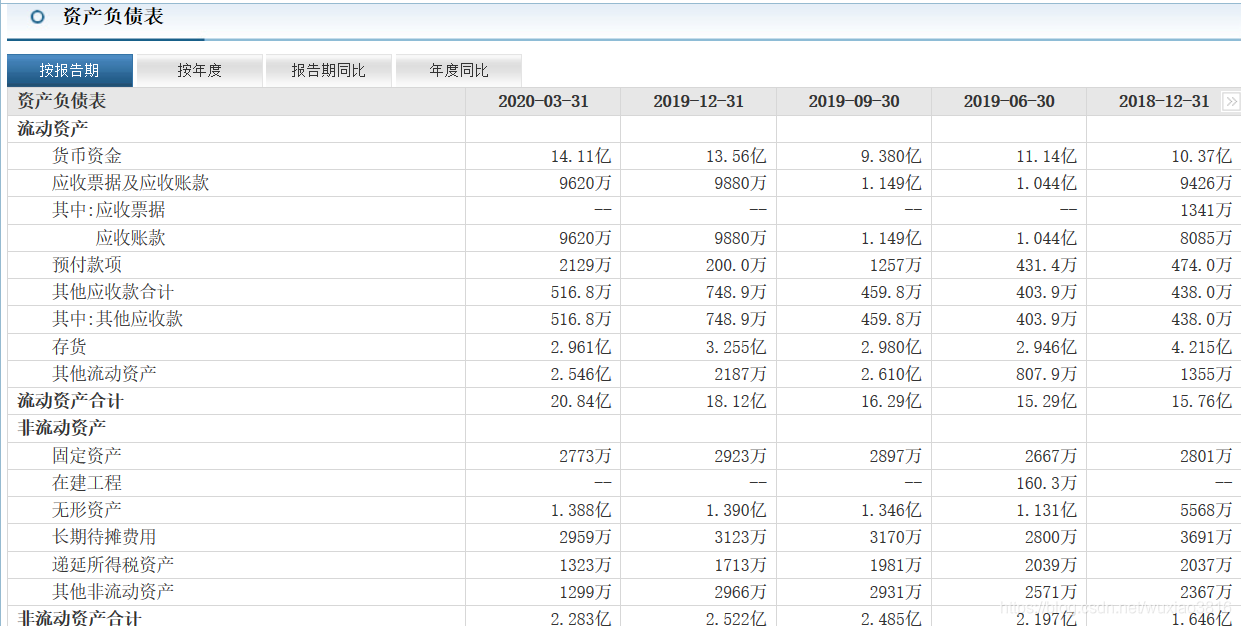Switch to the 按报告期 tab
The height and width of the screenshot is (626, 1241).
click(x=69, y=70)
